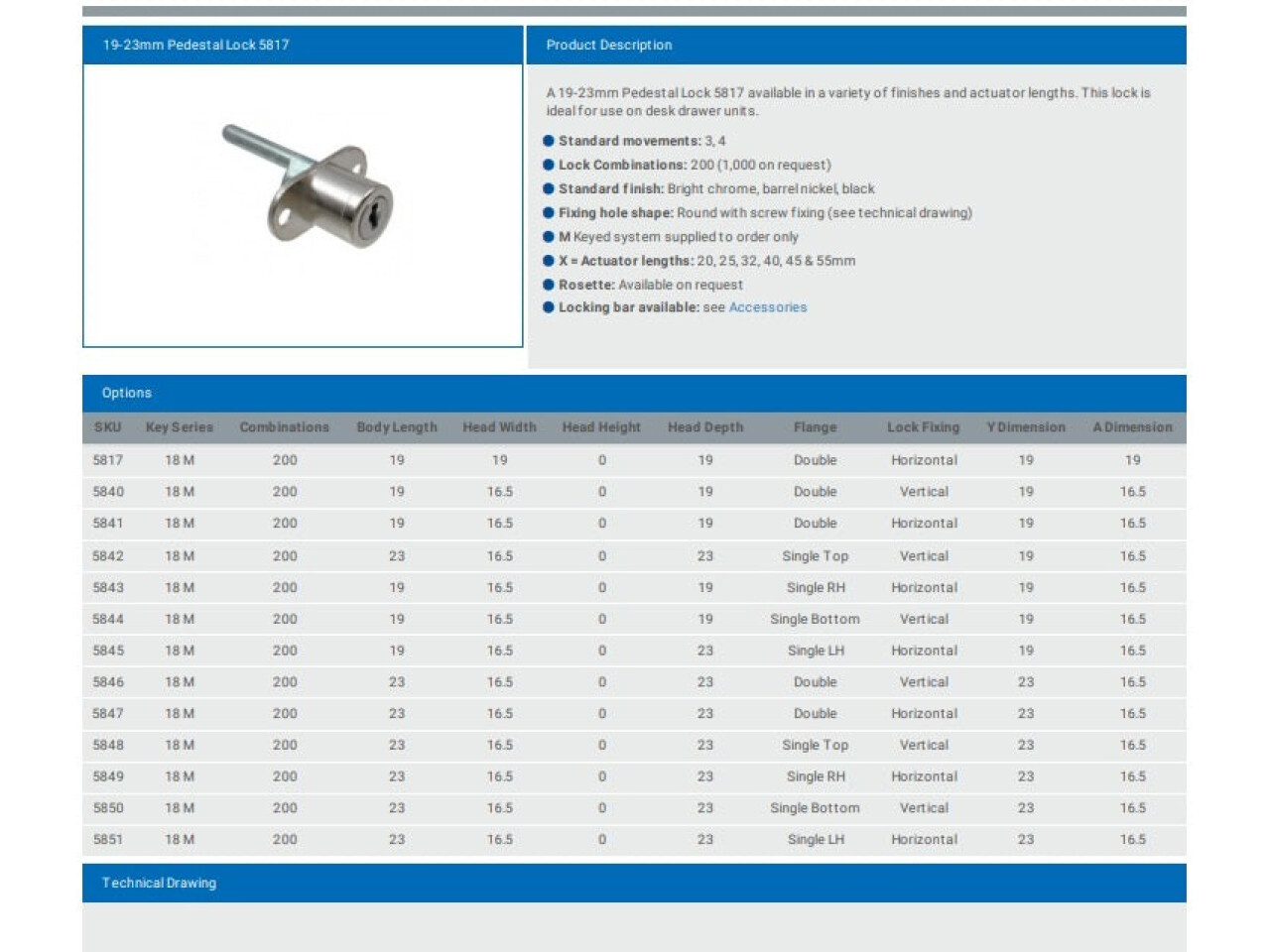Click the Fixing hole shape bullet line
The height and width of the screenshot is (952, 1270).
coord(757,212)
